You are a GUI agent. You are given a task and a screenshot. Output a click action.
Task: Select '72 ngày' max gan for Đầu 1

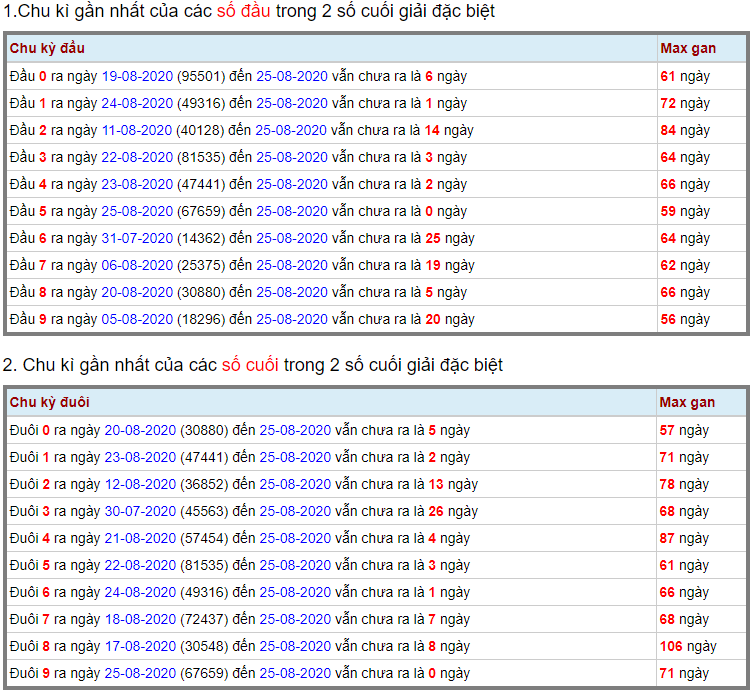(685, 103)
